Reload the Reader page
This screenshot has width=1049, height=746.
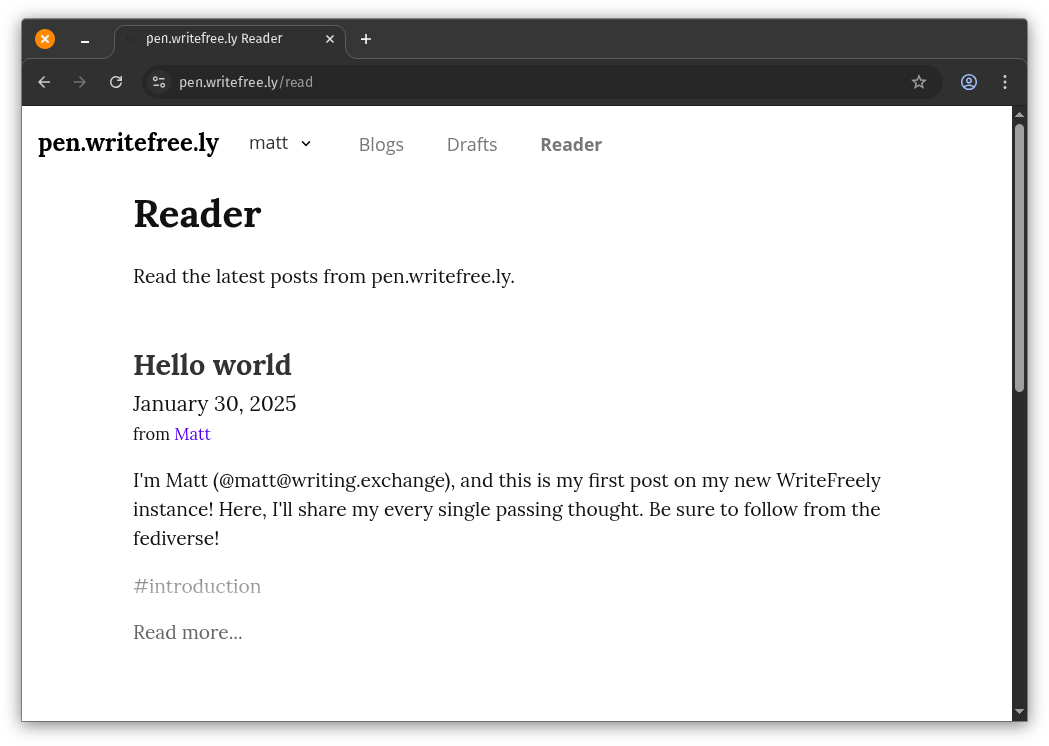(116, 82)
